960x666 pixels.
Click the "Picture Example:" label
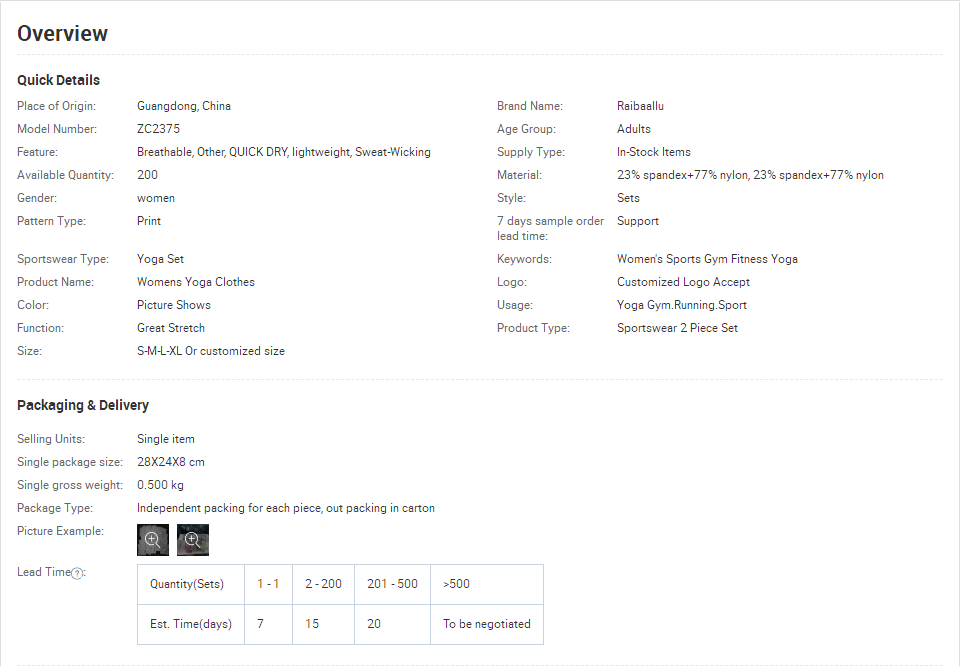61,531
